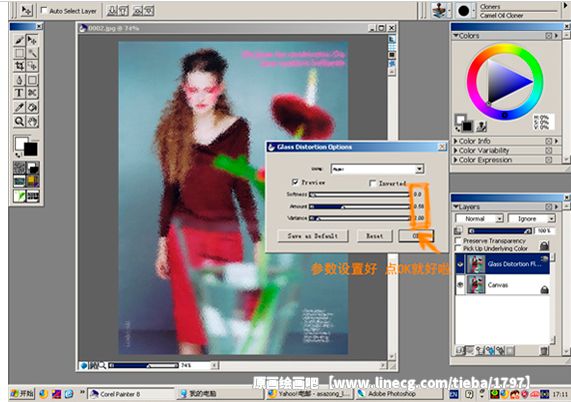Screen dimensions: 571x402
Task: Hide the Canvas layer eye
Action: pyautogui.click(x=460, y=284)
